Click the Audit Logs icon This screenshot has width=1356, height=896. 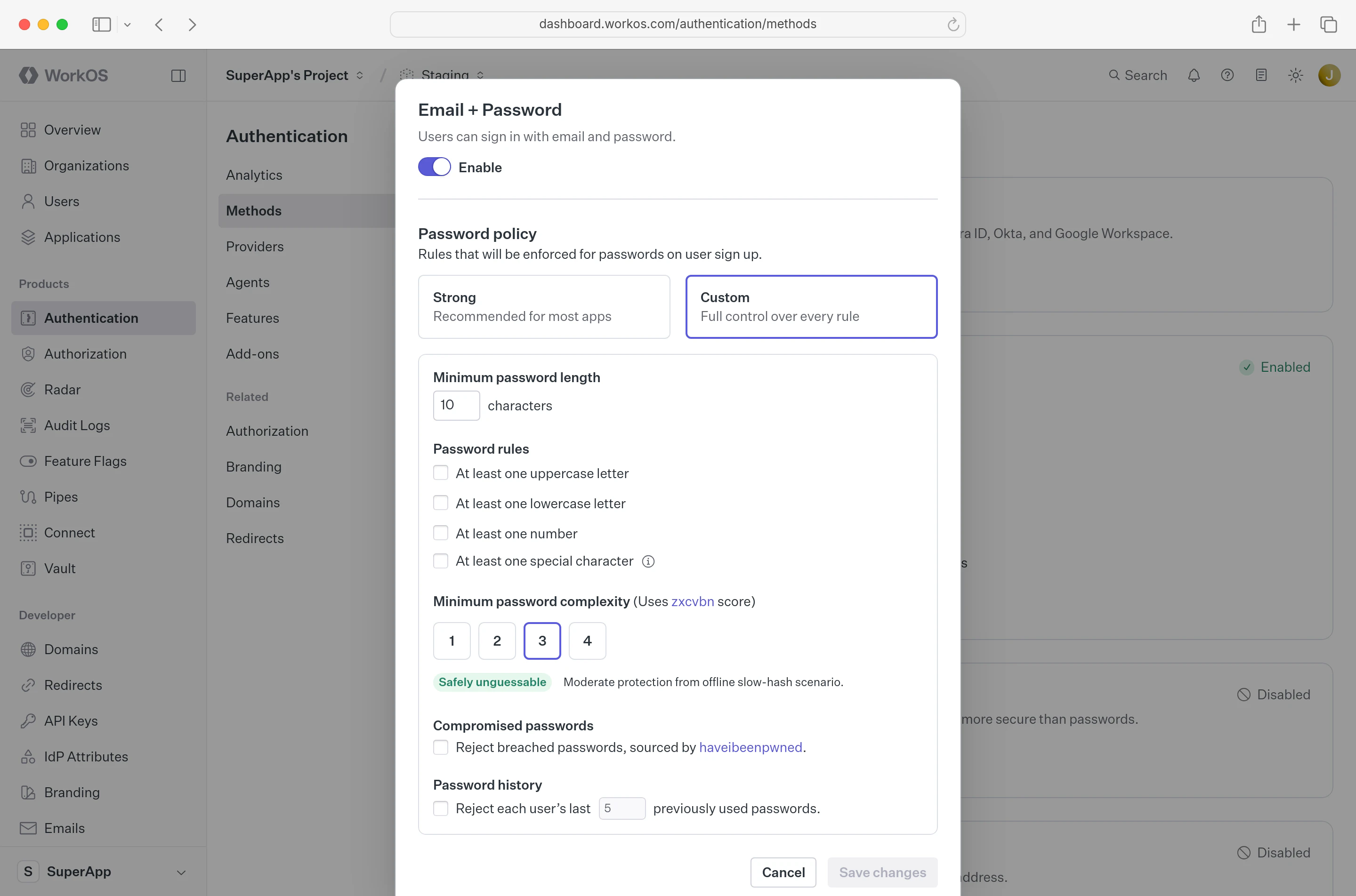pyautogui.click(x=28, y=425)
